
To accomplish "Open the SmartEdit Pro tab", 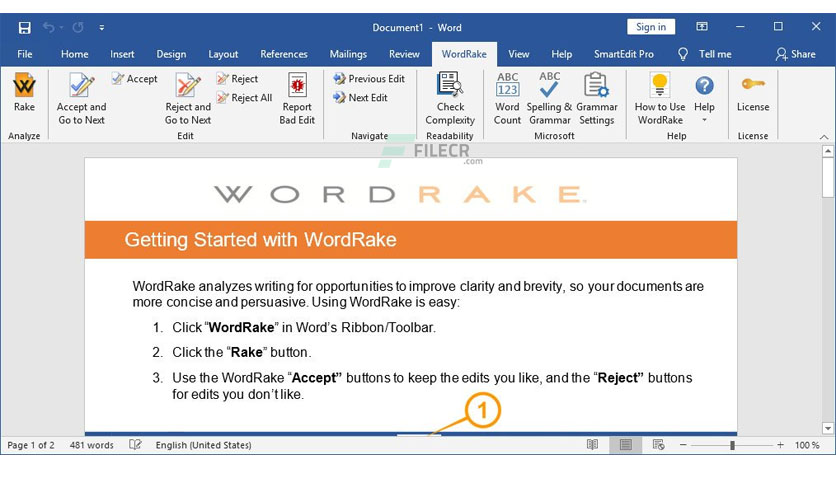I will click(x=624, y=54).
